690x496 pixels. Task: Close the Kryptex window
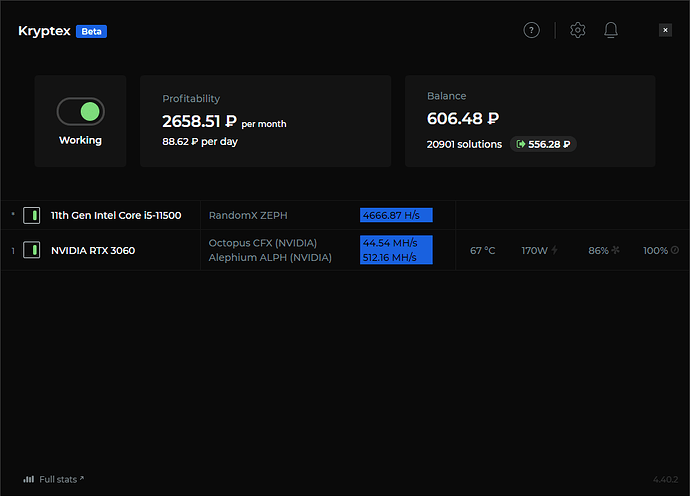(x=665, y=30)
